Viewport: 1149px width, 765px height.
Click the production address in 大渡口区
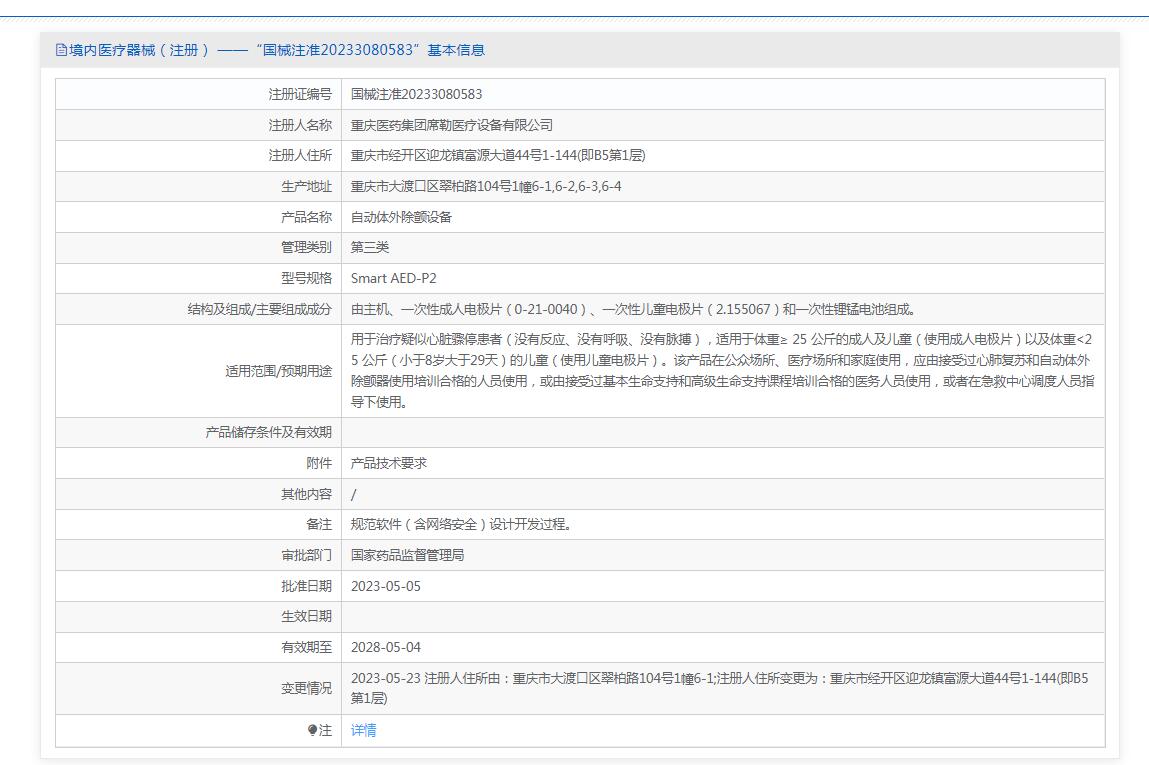click(486, 187)
